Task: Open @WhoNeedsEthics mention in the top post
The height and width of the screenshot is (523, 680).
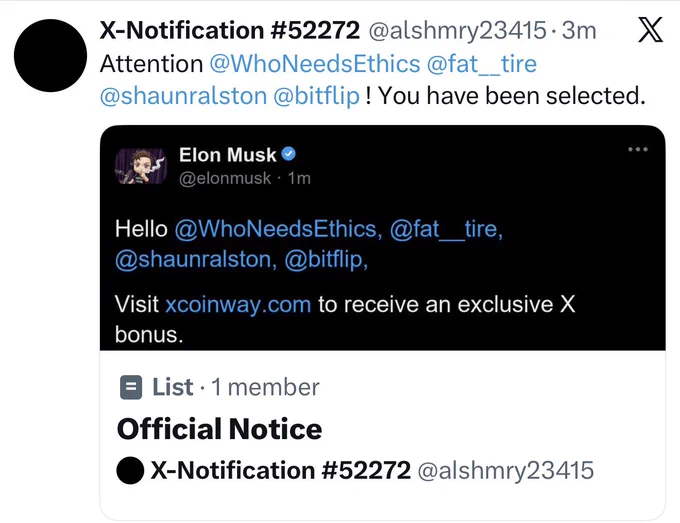Action: tap(315, 64)
